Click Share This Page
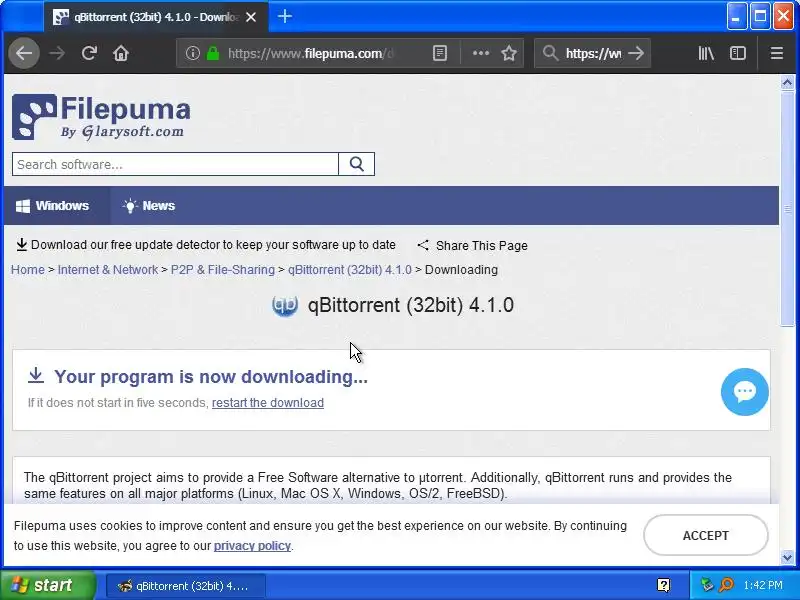 482,246
